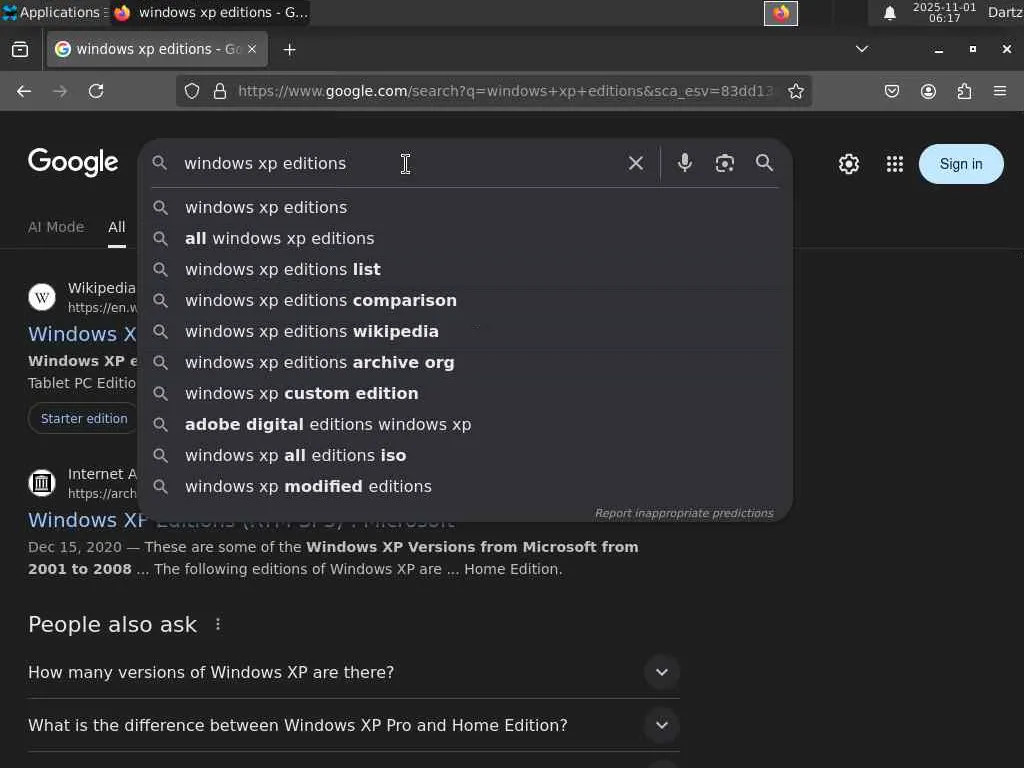Open the Internet Archive 'Windows XP' result title

[x=88, y=520]
